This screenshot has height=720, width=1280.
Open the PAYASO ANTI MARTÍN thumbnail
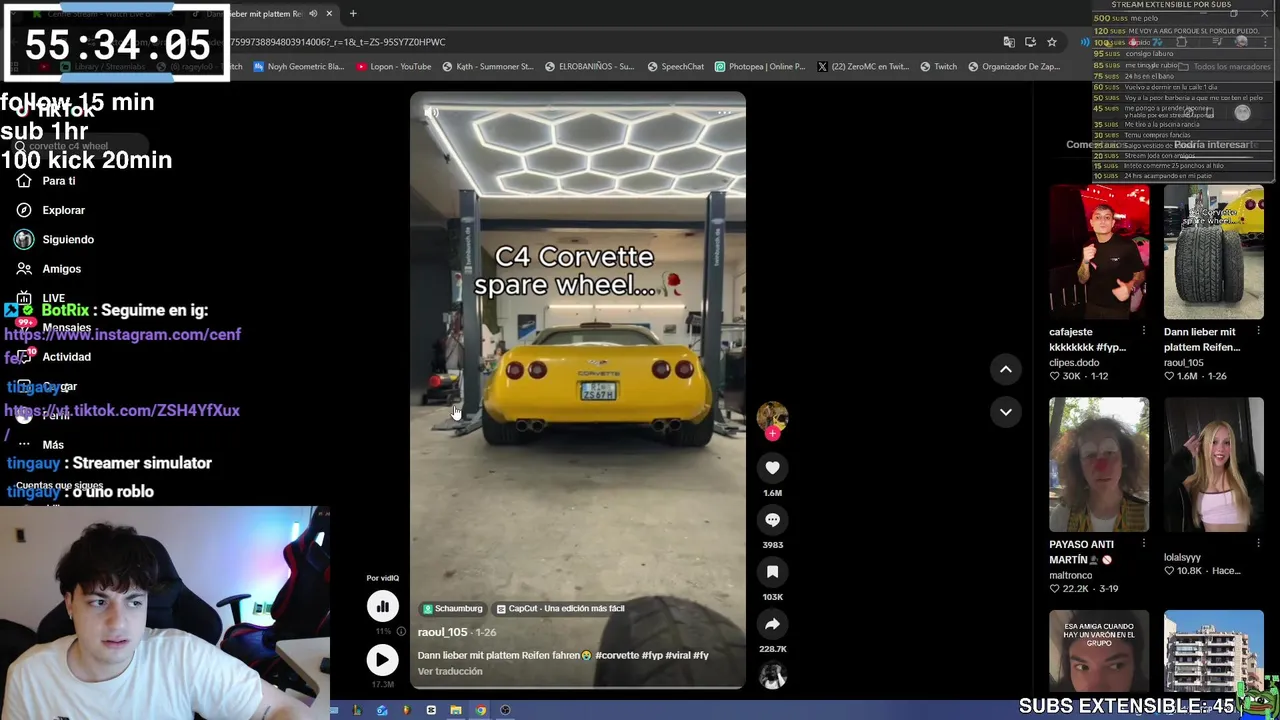click(x=1099, y=465)
